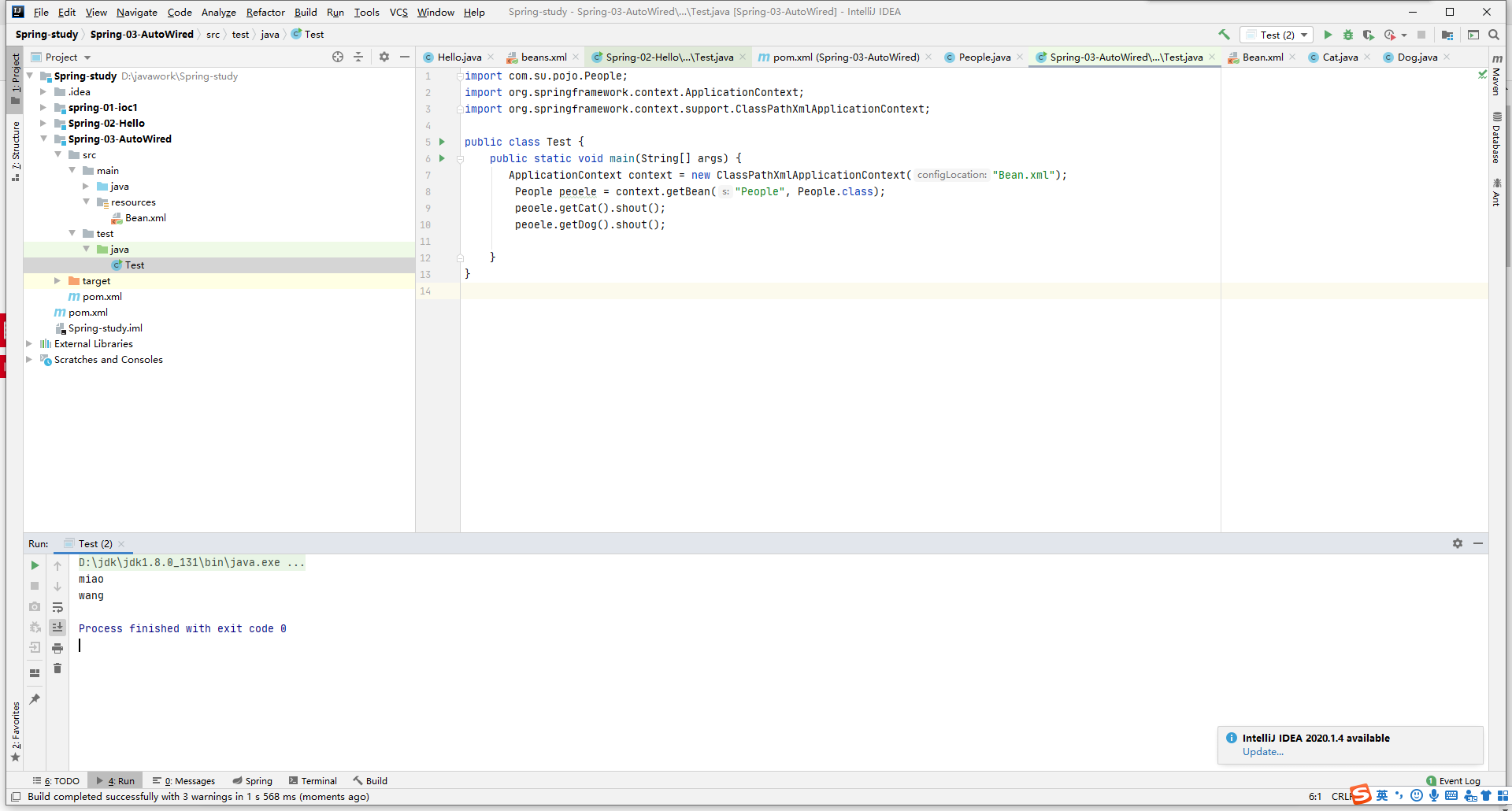Print the console output
This screenshot has width=1512, height=811.
tap(57, 648)
